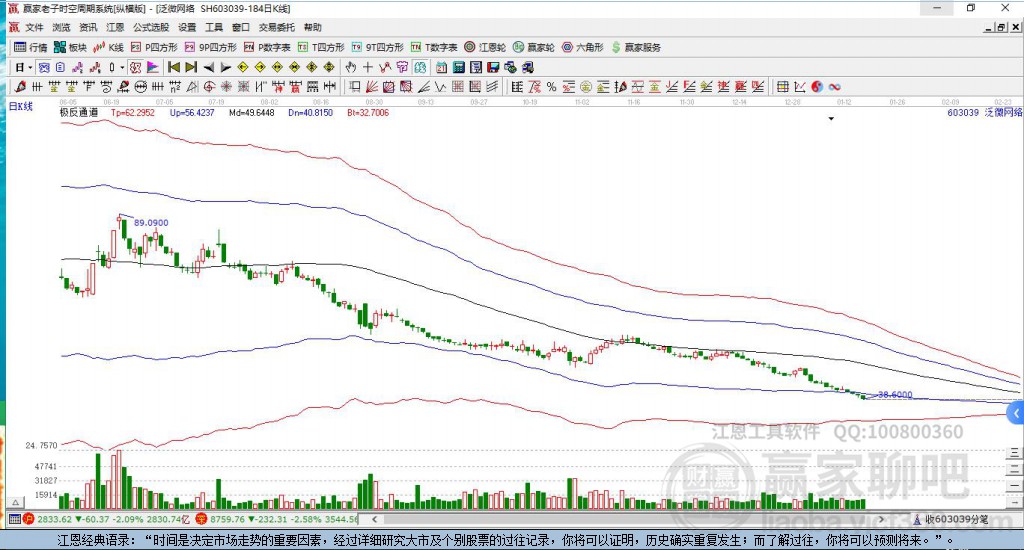The height and width of the screenshot is (550, 1024).
Task: Click the crosshair cursor tool
Action: (368, 67)
